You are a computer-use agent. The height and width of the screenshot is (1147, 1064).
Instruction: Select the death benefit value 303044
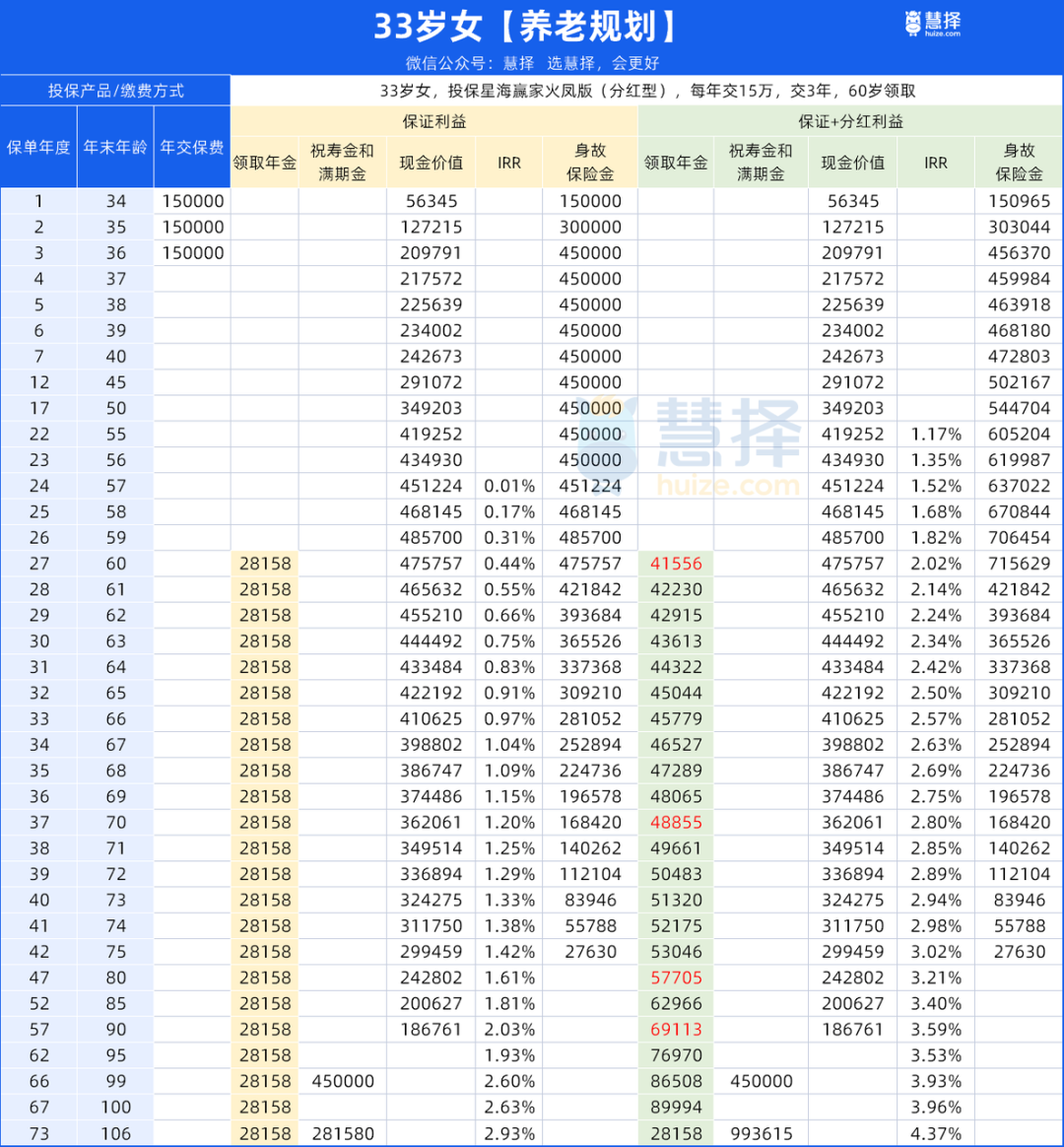coord(1019,227)
